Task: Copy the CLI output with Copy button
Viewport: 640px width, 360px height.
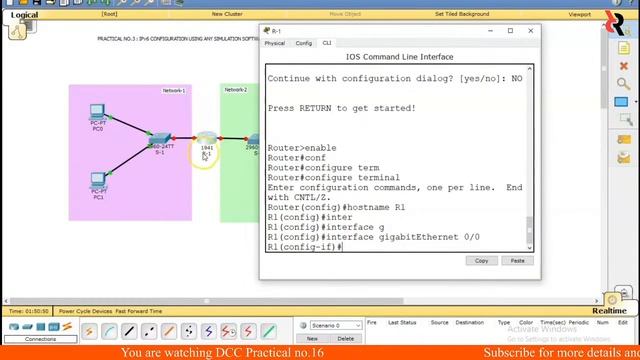Action: 482,260
